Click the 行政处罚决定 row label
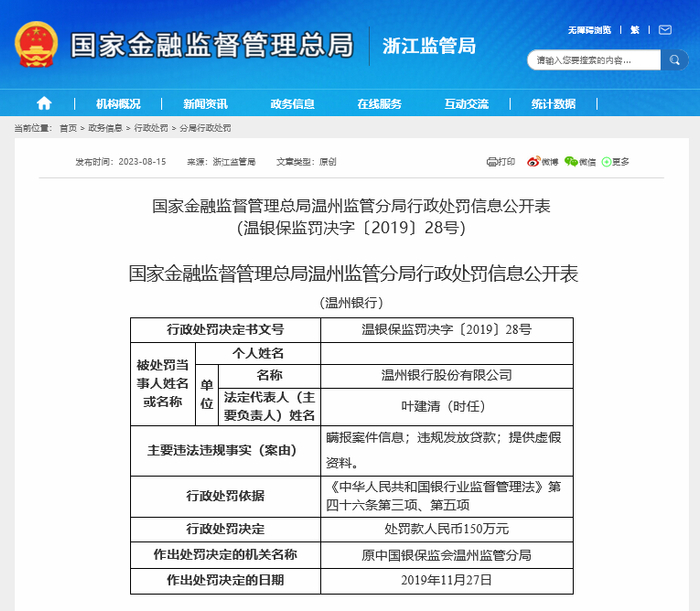 [225, 529]
